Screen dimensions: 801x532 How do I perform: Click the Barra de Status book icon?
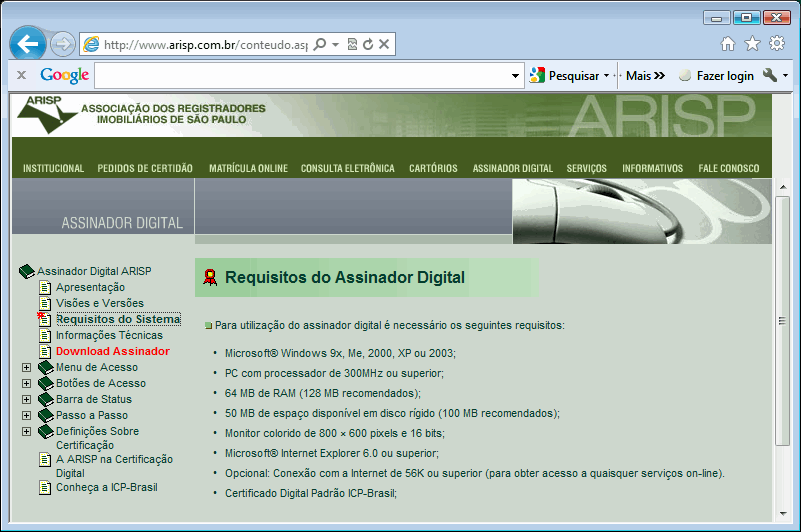[46, 399]
